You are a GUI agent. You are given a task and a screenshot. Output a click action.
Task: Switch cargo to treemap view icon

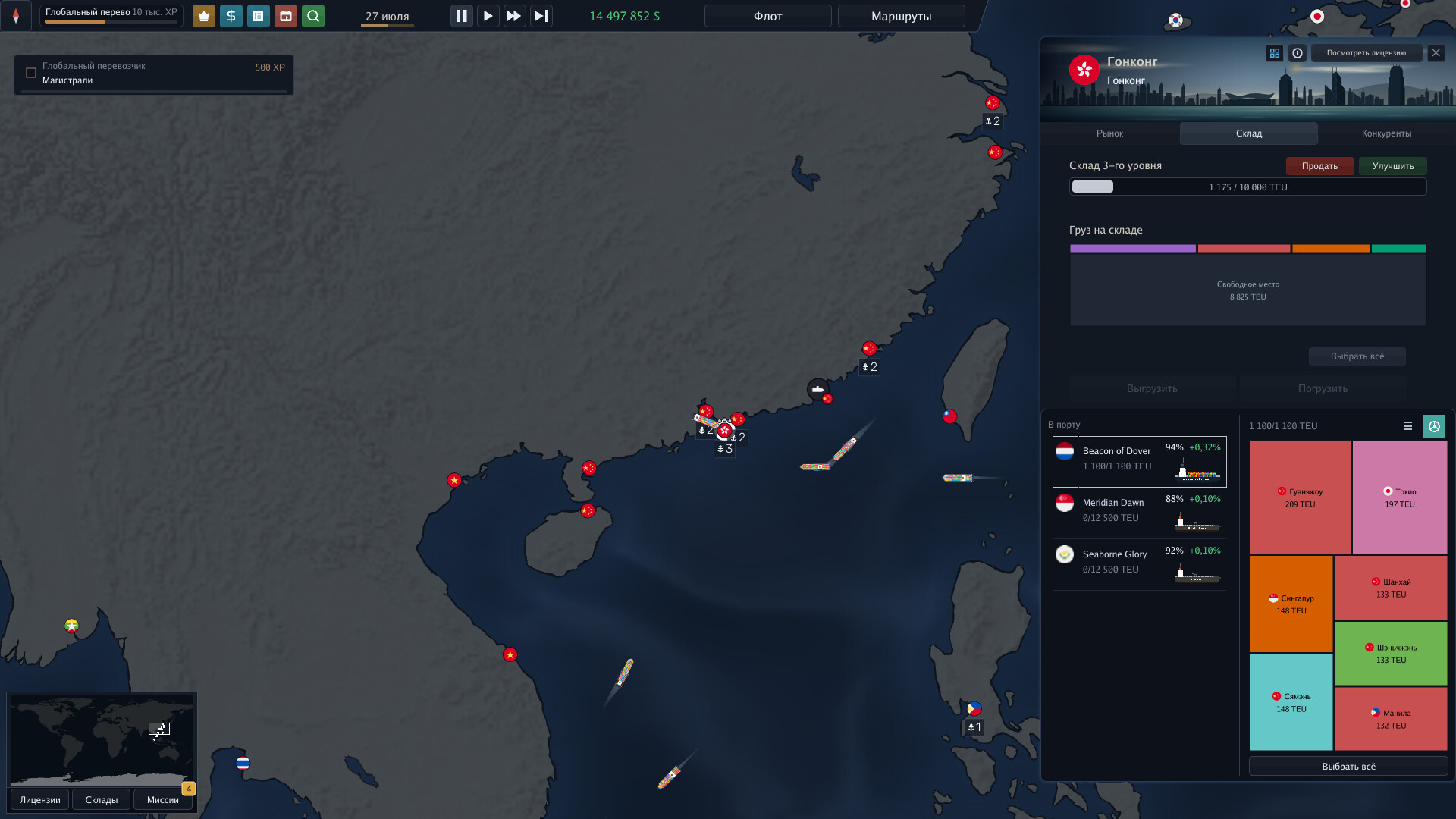click(x=1433, y=426)
